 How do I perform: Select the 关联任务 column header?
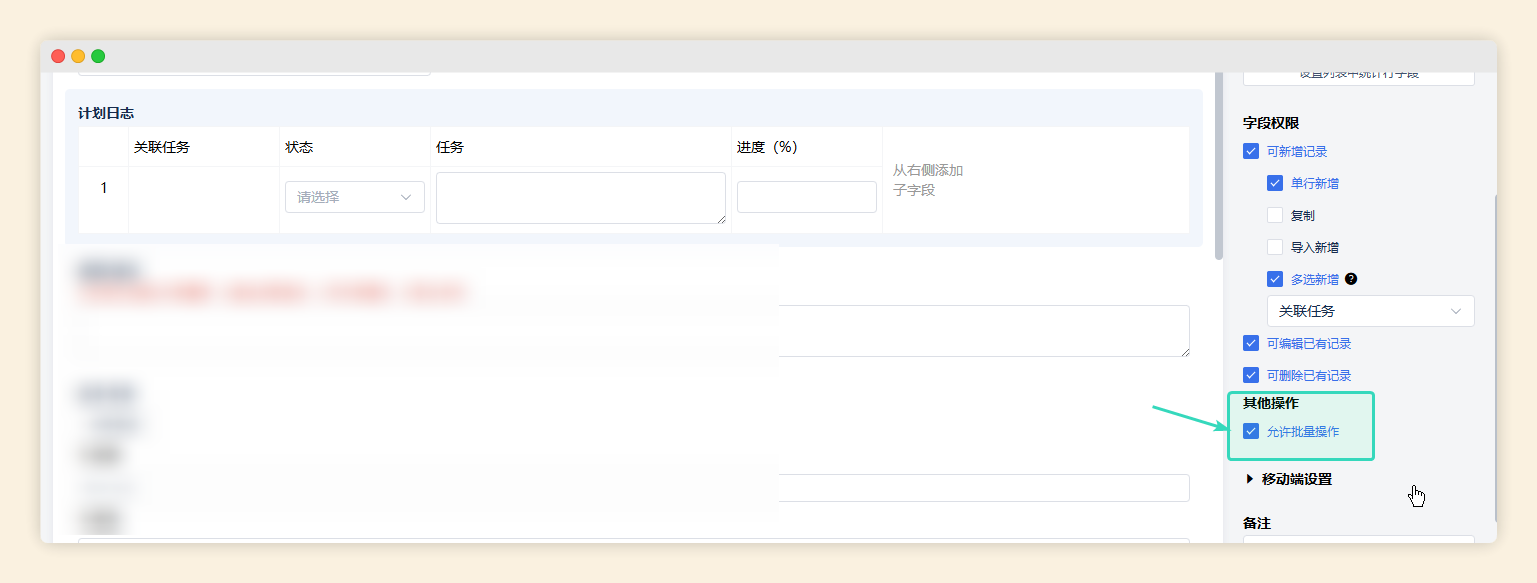pos(162,147)
